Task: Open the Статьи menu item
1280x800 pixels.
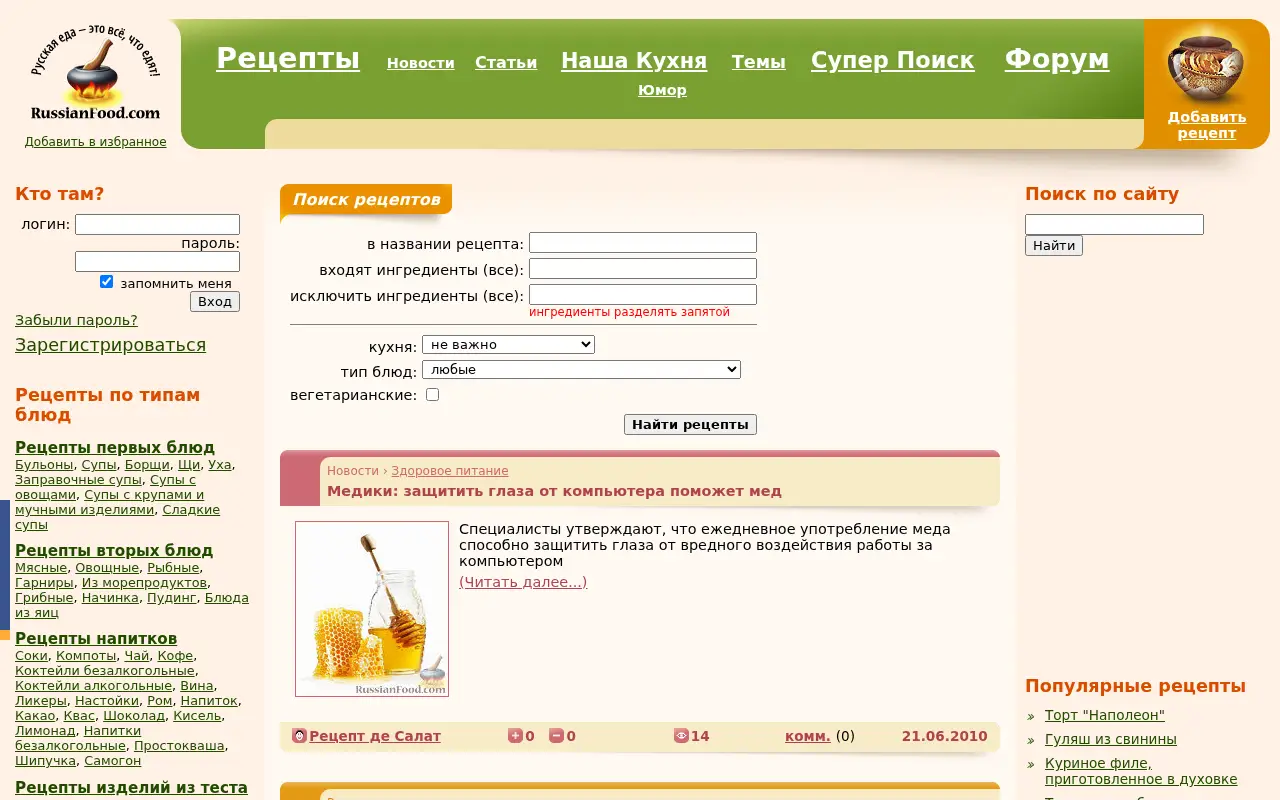Action: pos(506,63)
